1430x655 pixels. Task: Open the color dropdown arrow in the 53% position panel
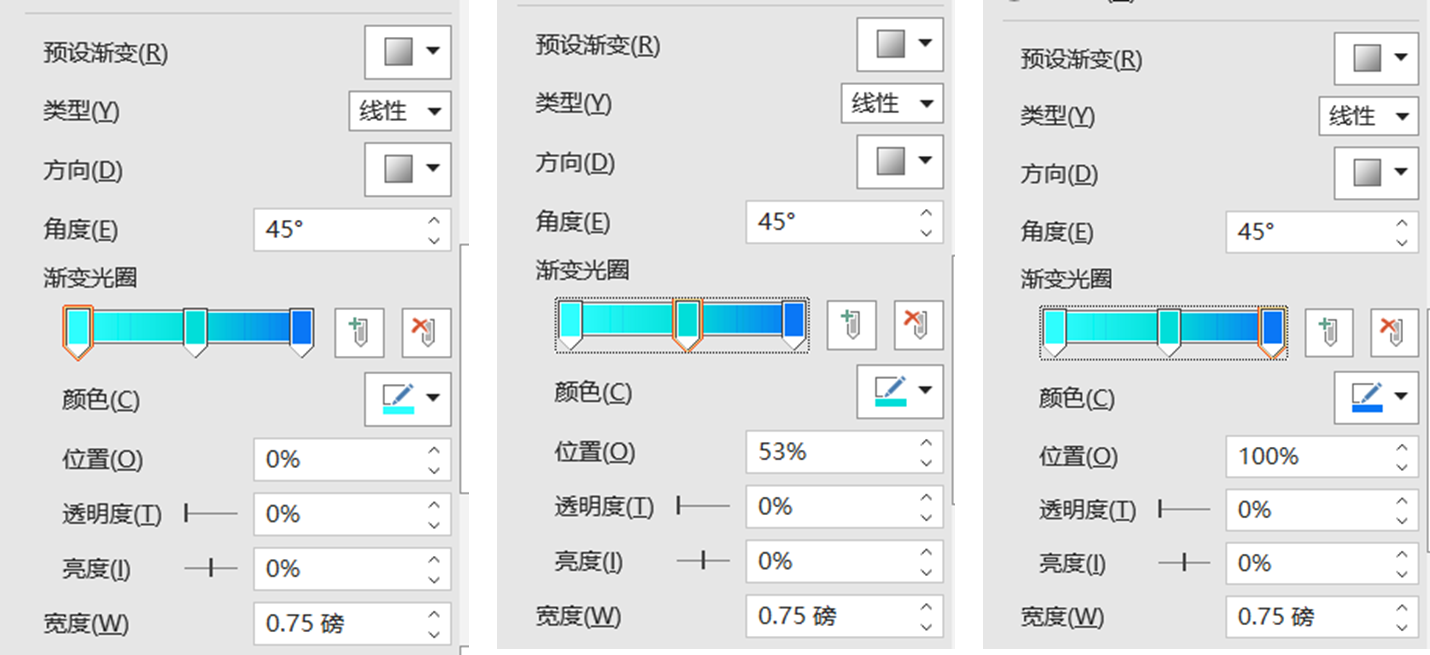pyautogui.click(x=926, y=391)
